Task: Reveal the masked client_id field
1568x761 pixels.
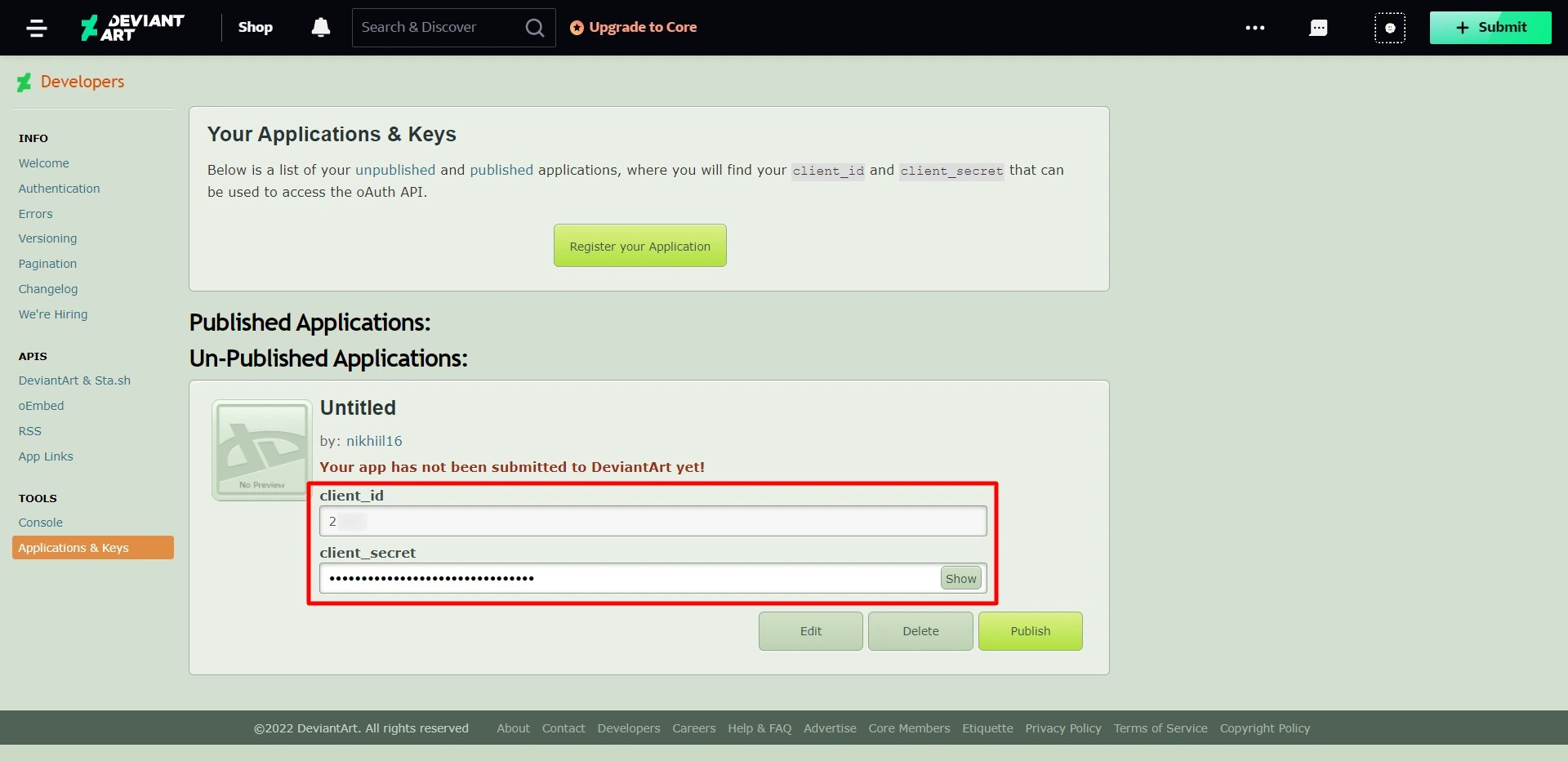Action: click(x=653, y=520)
